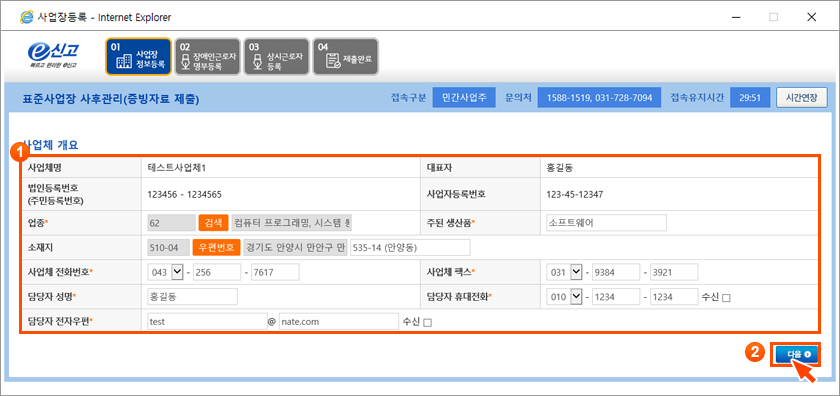Open the 사업체 전화번호 area code dropdown 043
840x396 pixels.
click(x=166, y=272)
